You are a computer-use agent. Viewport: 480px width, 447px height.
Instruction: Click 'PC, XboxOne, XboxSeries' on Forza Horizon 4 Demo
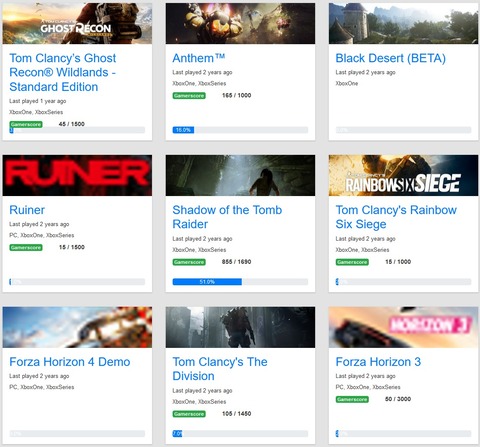(x=42, y=387)
